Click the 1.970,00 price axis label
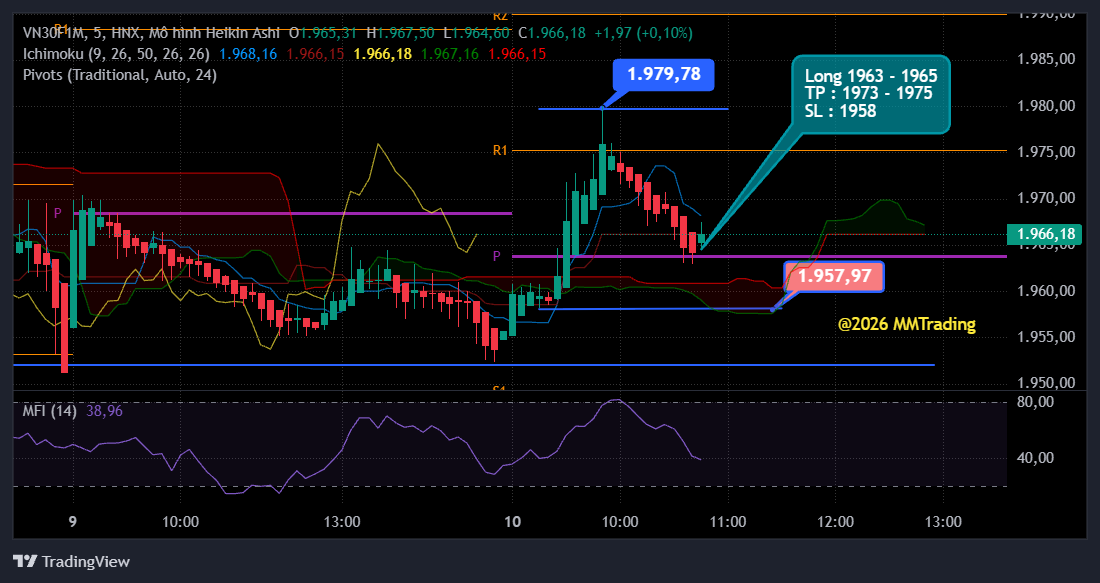This screenshot has height=583, width=1100. click(1047, 199)
